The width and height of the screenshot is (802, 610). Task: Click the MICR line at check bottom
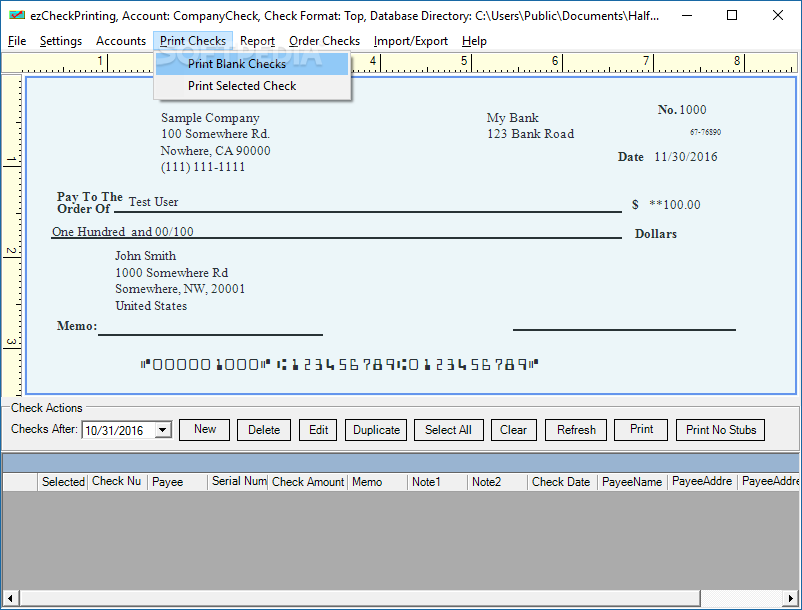(x=339, y=364)
